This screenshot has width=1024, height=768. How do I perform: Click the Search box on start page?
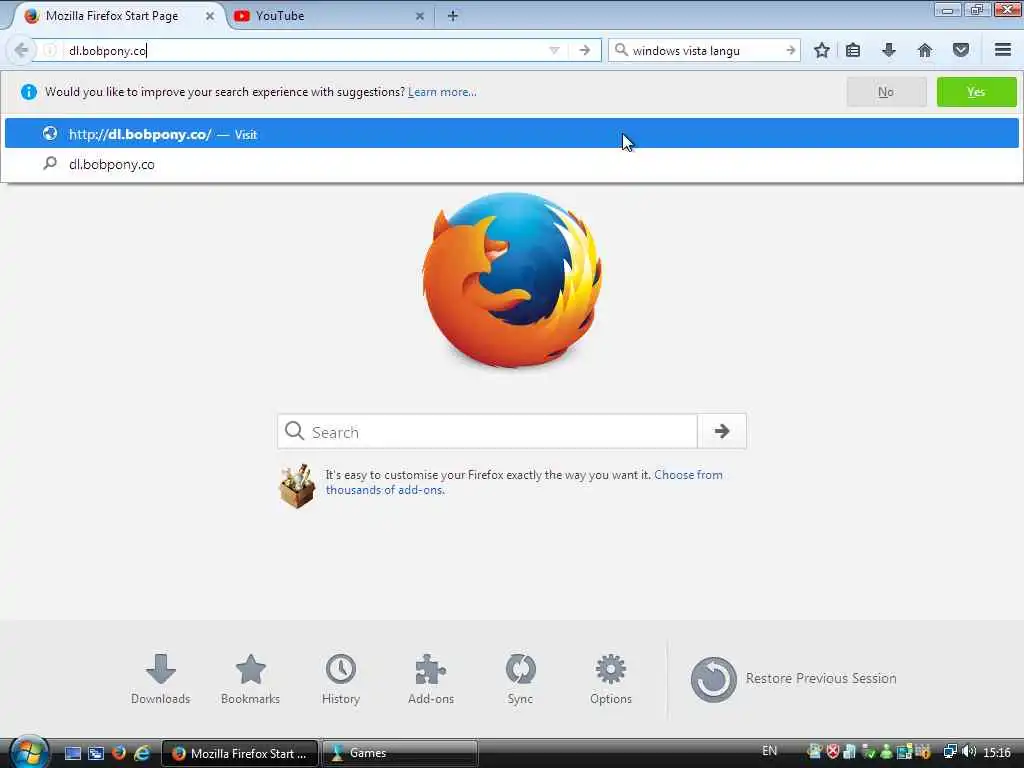pos(487,431)
